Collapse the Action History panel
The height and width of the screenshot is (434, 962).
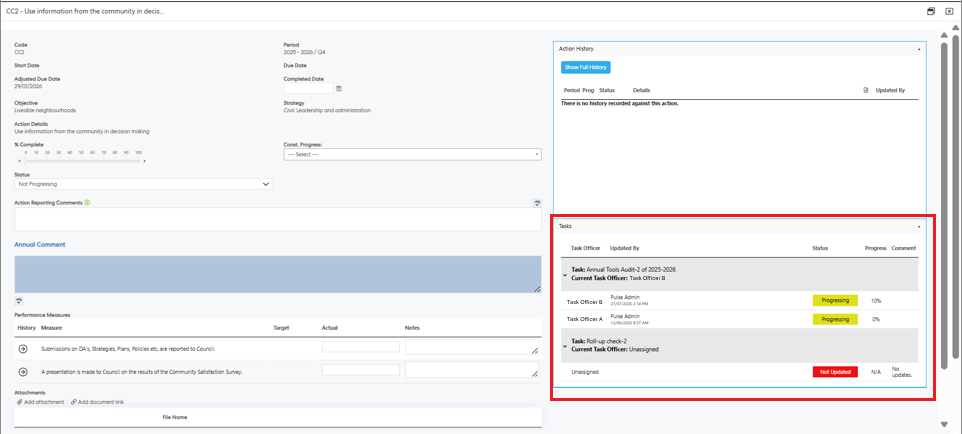point(918,48)
